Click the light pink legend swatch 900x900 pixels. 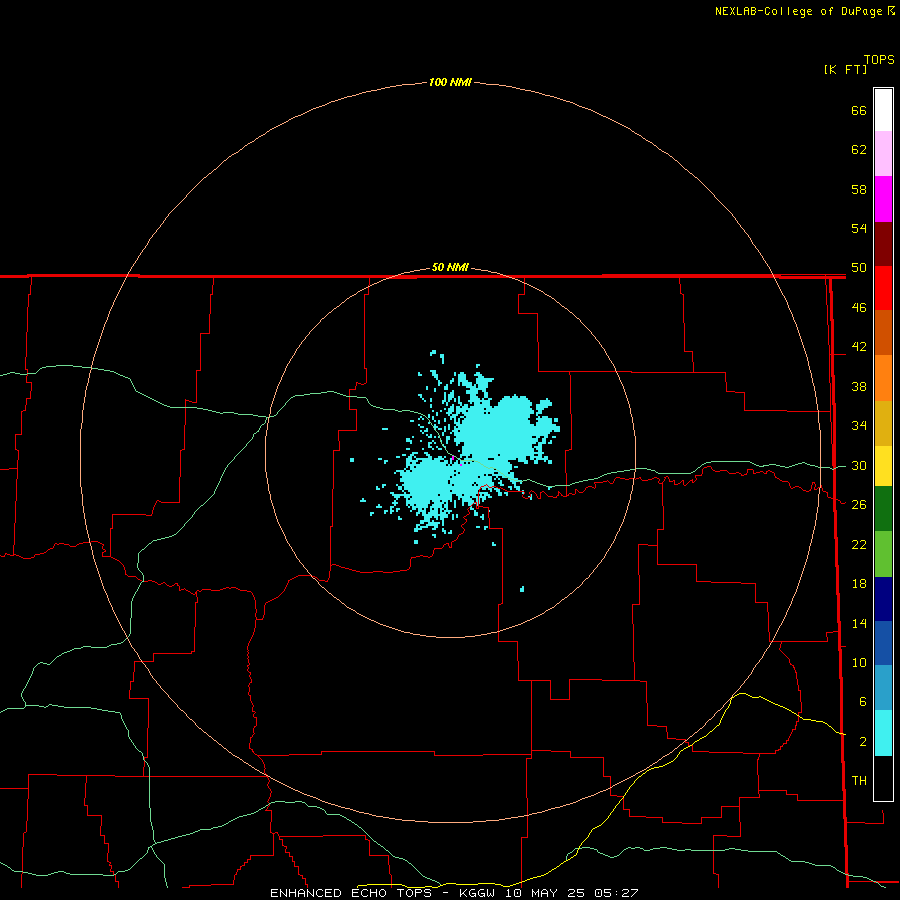883,154
